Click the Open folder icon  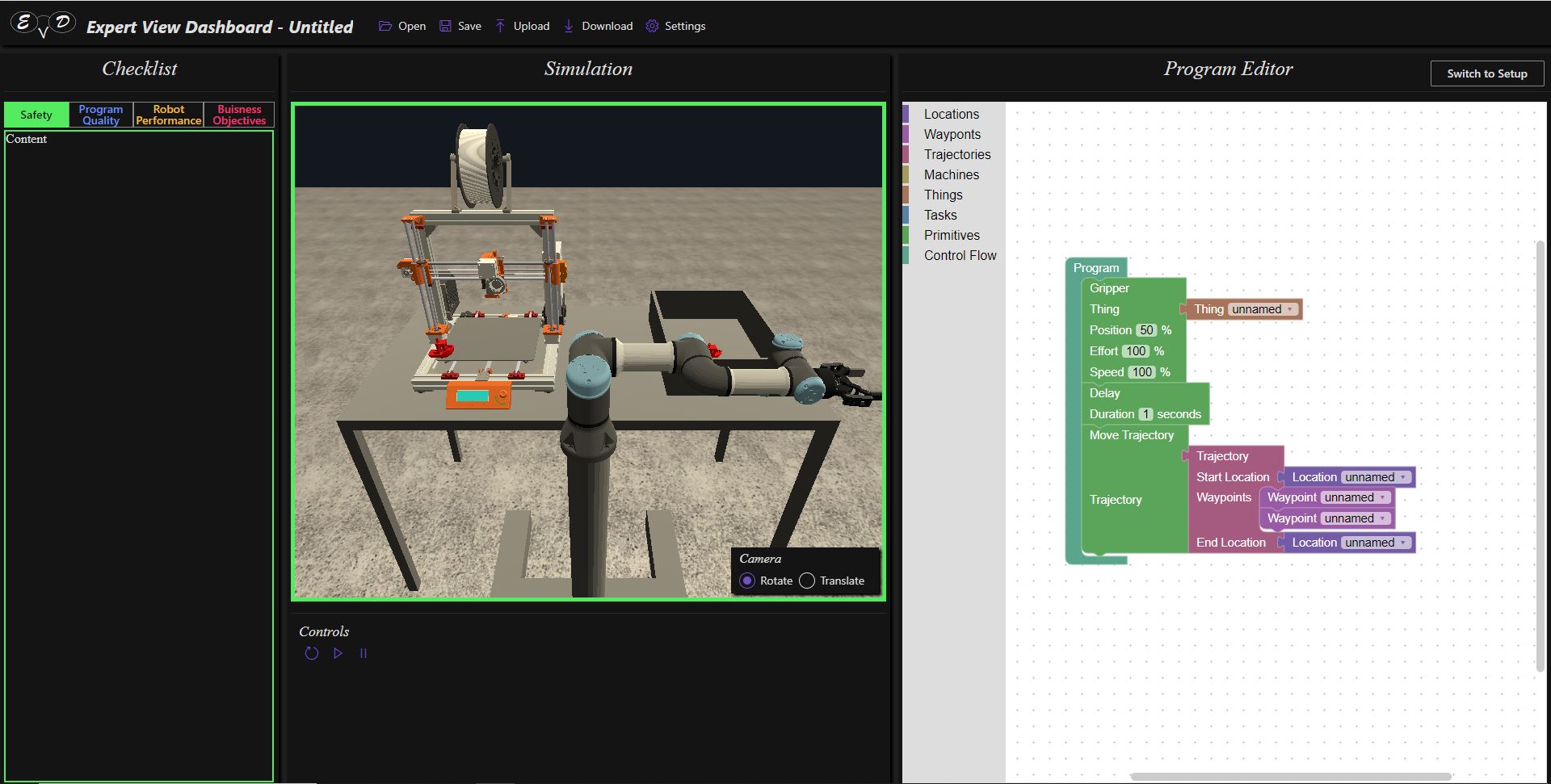point(385,26)
